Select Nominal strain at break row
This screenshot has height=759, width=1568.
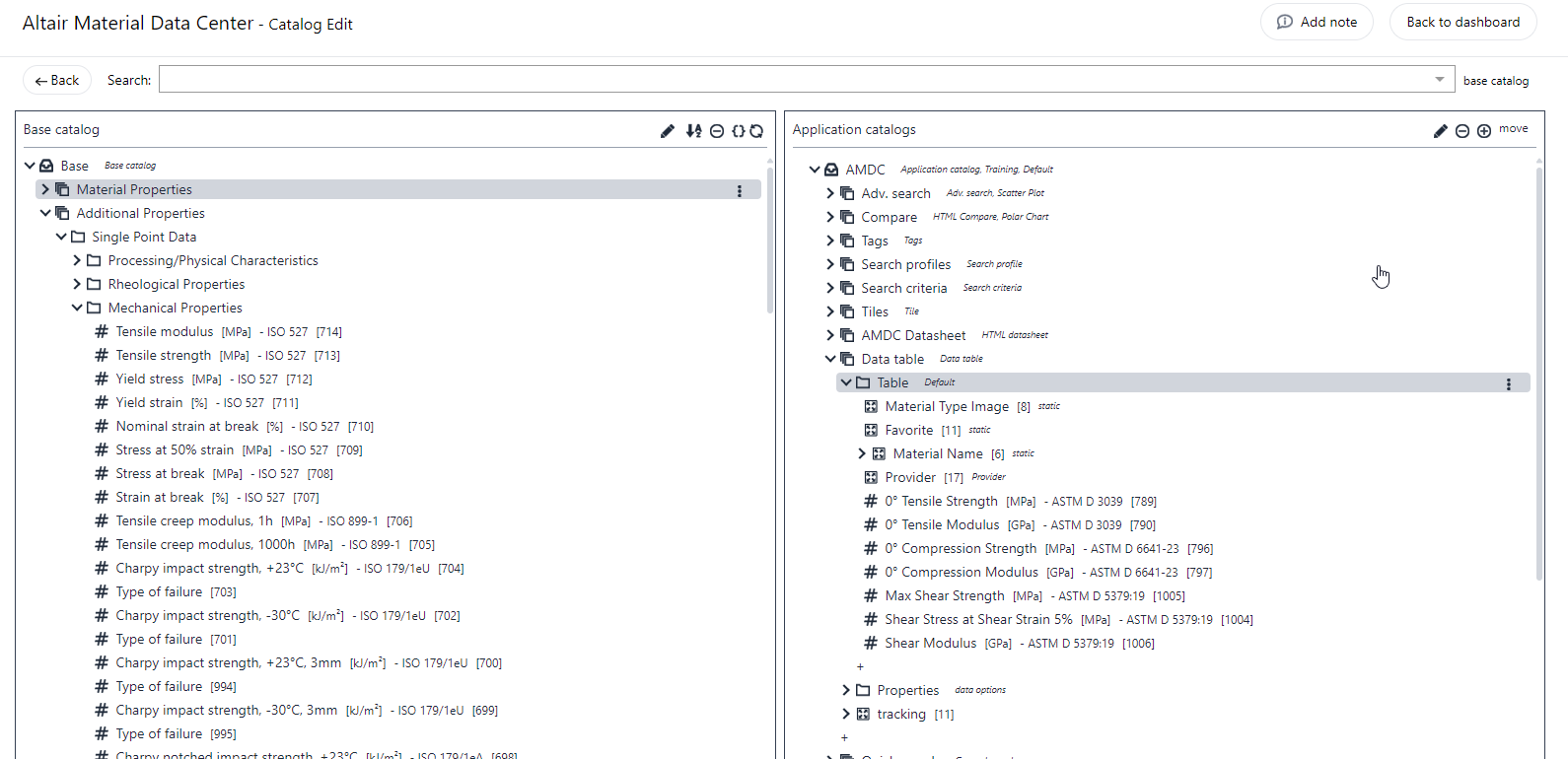tap(234, 426)
